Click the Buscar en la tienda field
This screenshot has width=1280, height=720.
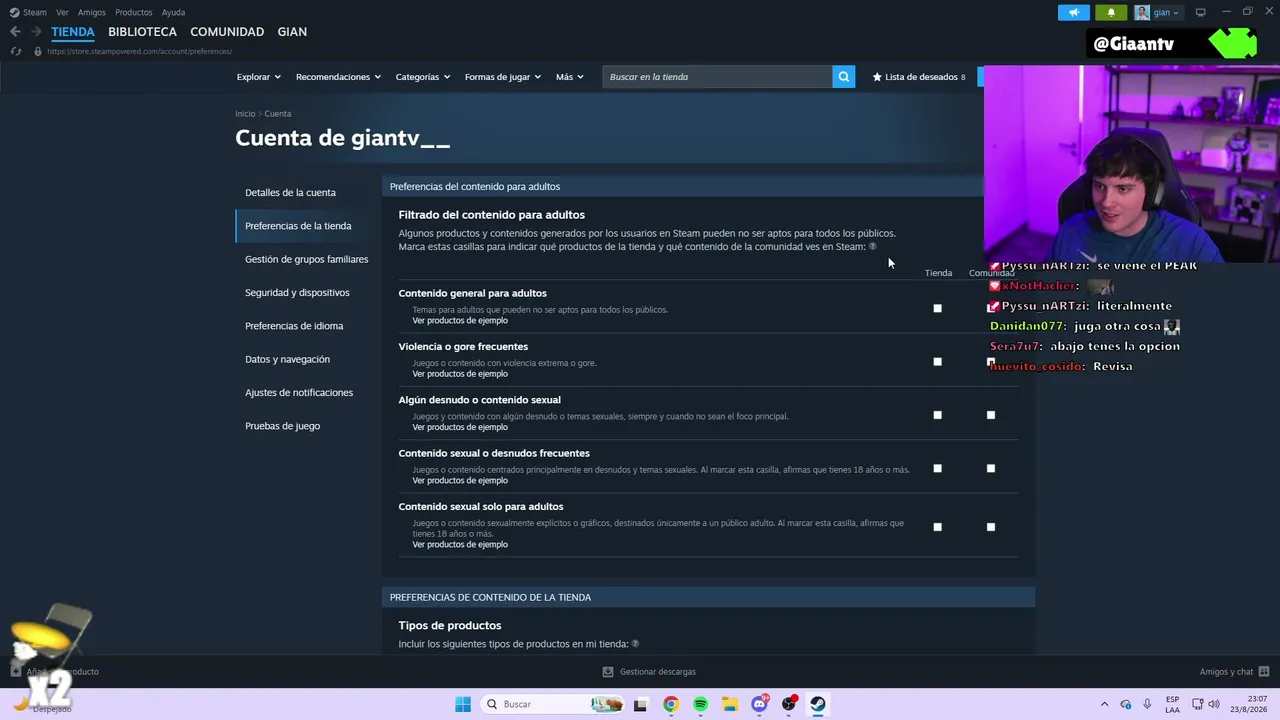point(717,77)
